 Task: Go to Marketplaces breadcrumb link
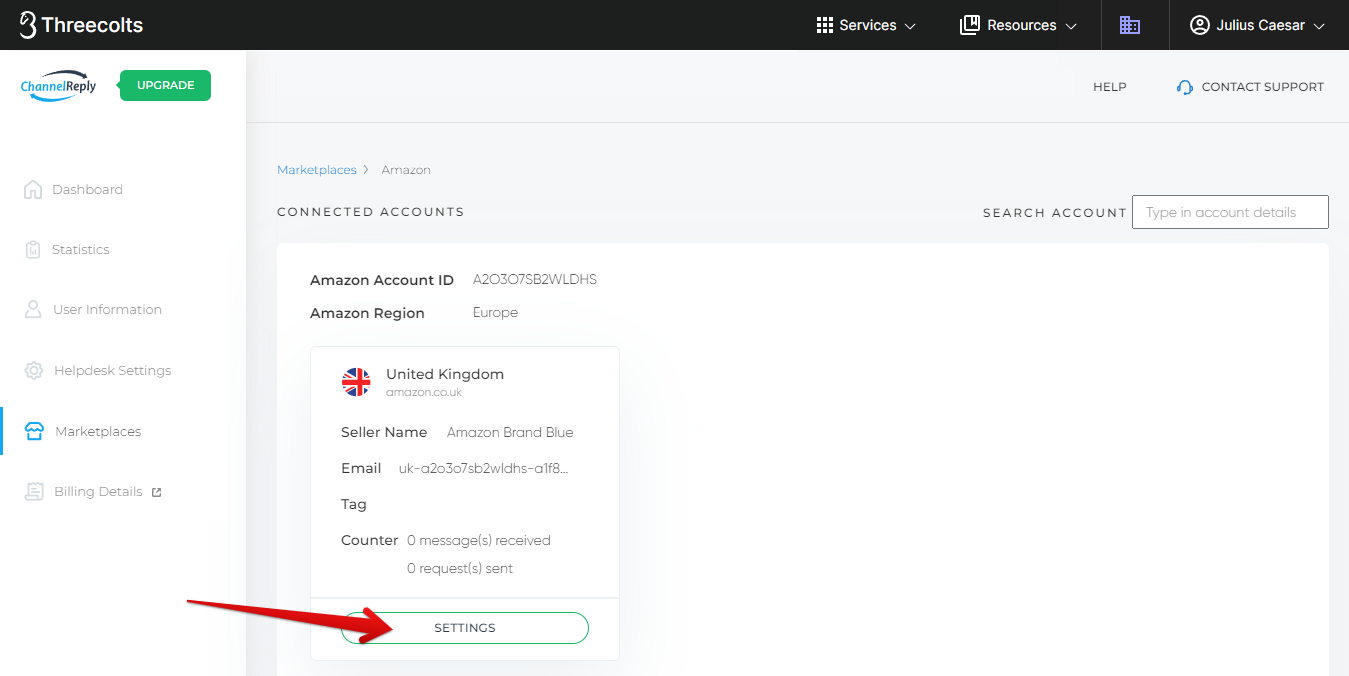pyautogui.click(x=316, y=170)
